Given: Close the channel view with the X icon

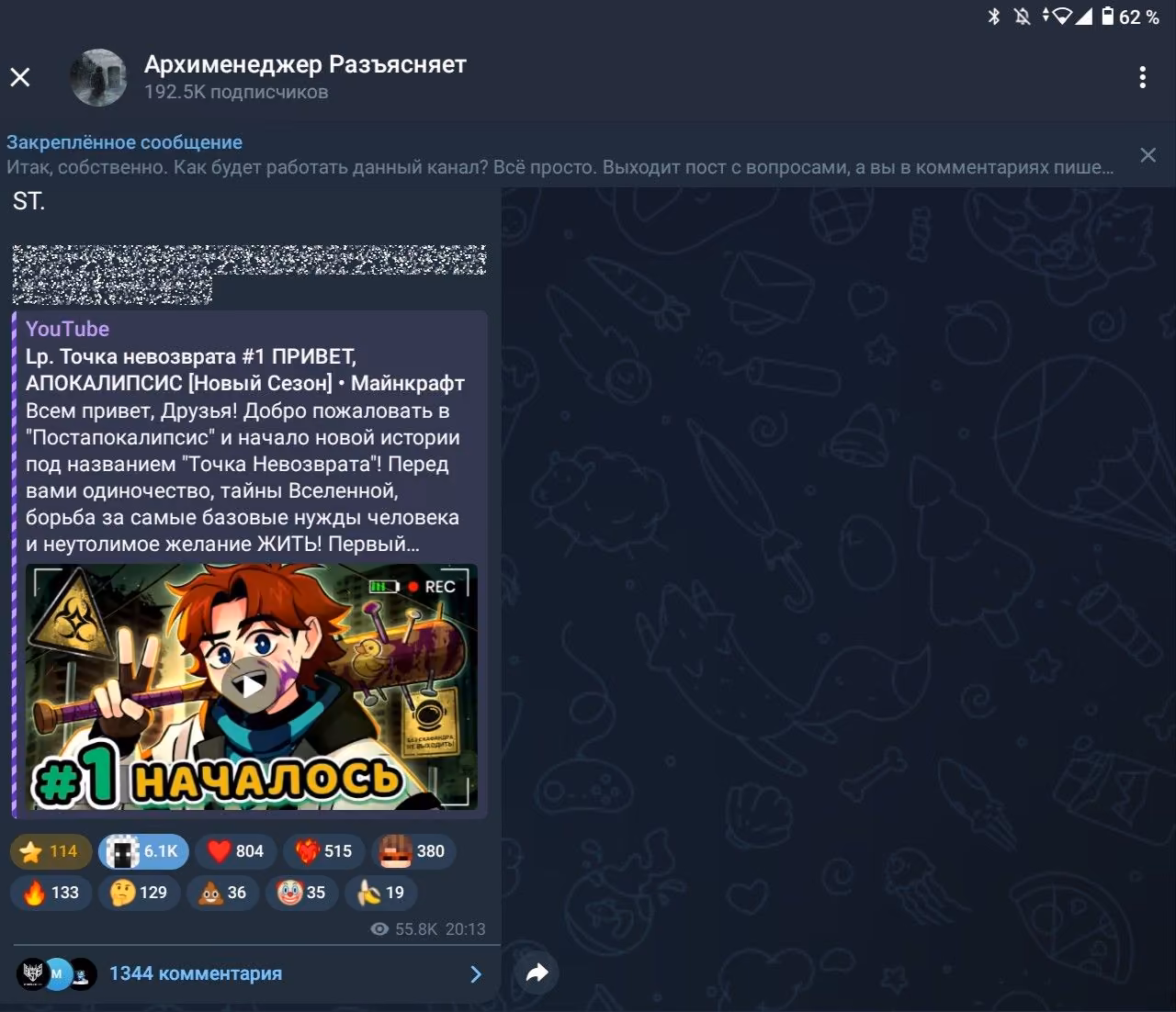Looking at the screenshot, I should [x=20, y=77].
